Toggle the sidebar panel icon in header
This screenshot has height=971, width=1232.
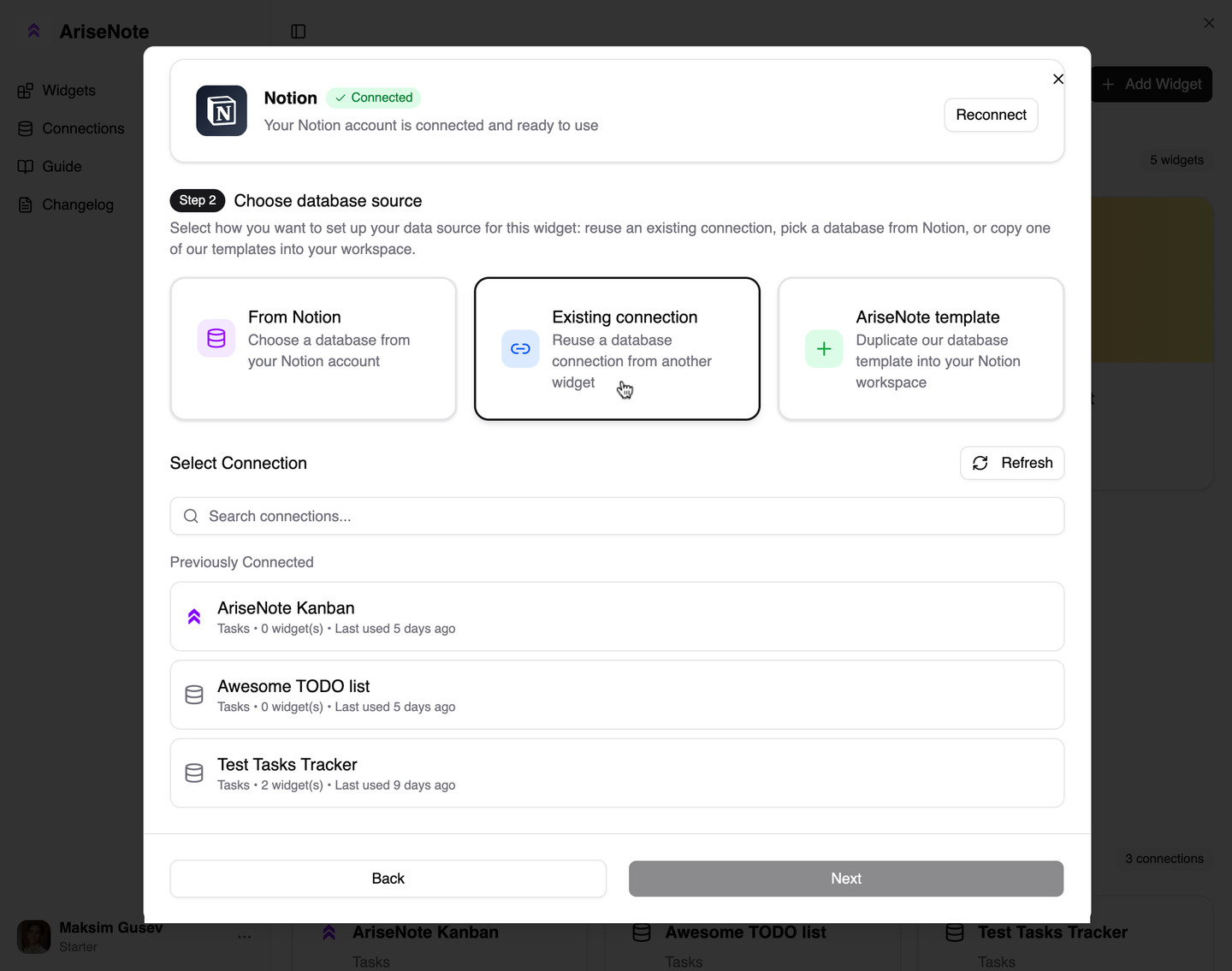pos(299,32)
